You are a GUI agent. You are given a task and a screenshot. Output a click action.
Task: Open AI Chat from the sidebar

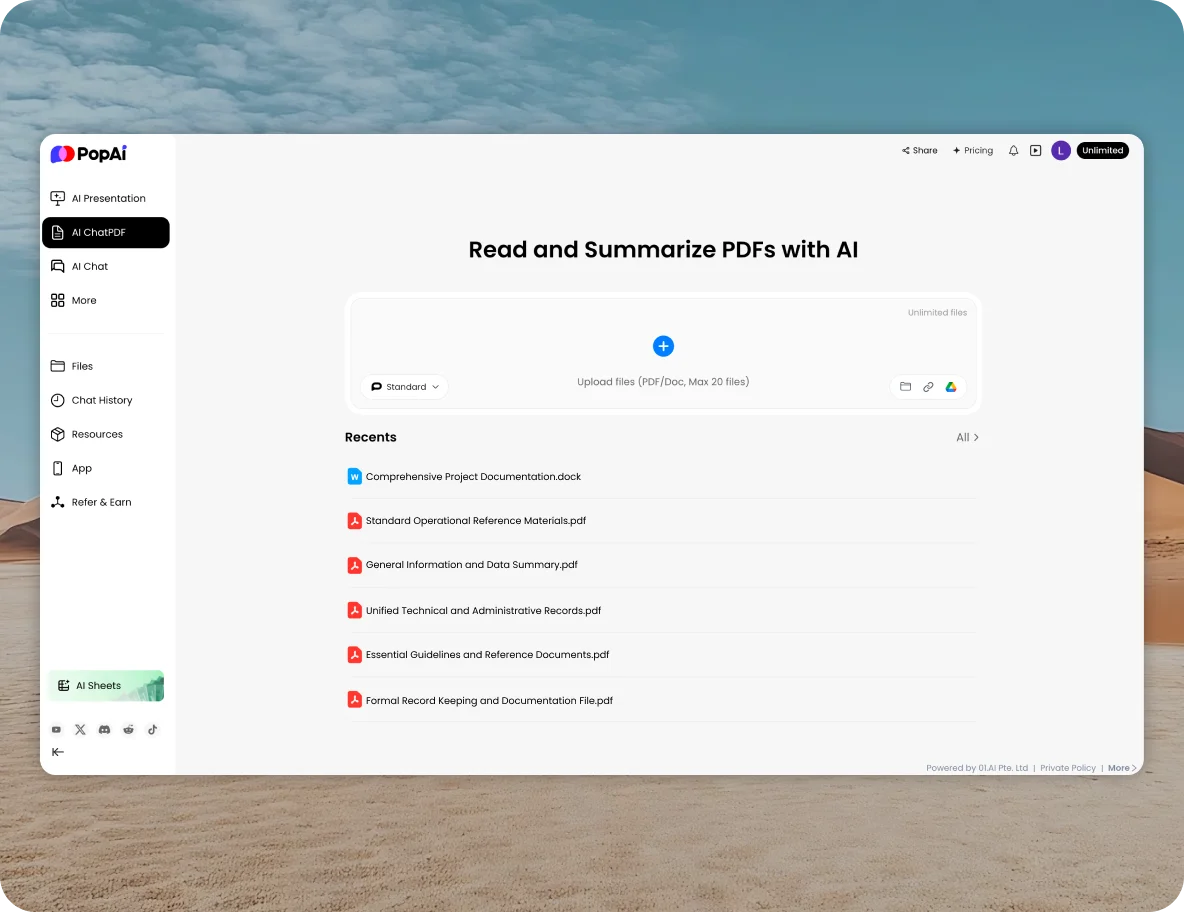click(88, 266)
